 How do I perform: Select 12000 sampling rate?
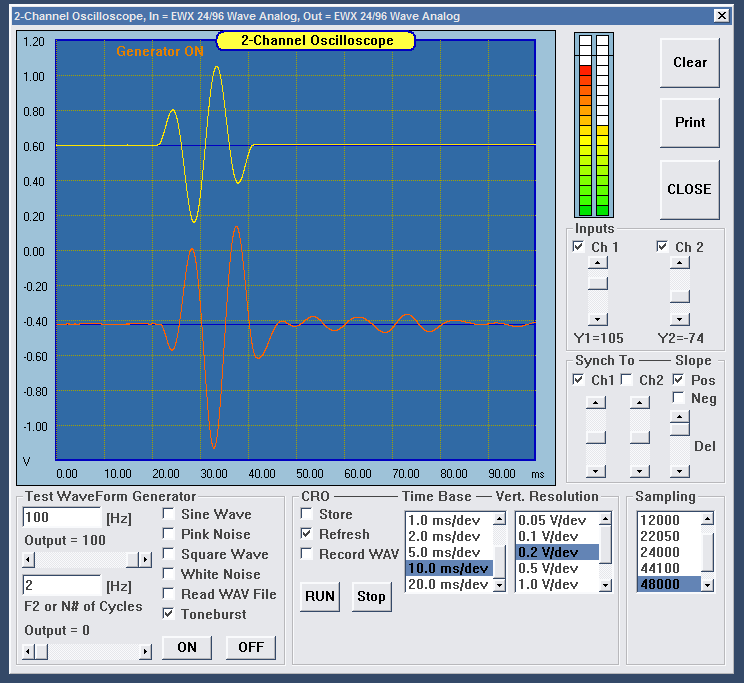point(669,521)
